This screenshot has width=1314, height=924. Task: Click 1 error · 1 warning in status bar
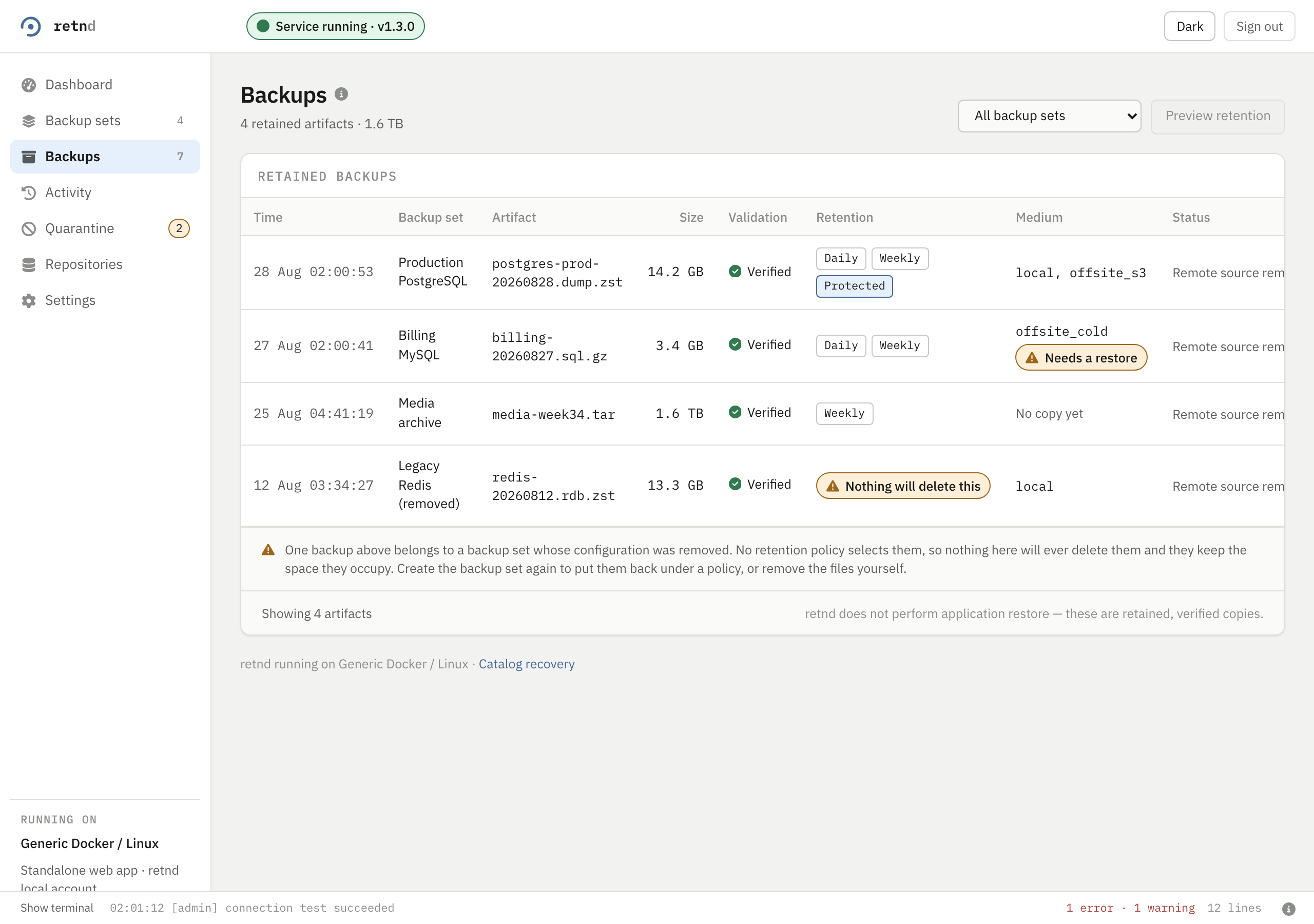coord(1130,908)
